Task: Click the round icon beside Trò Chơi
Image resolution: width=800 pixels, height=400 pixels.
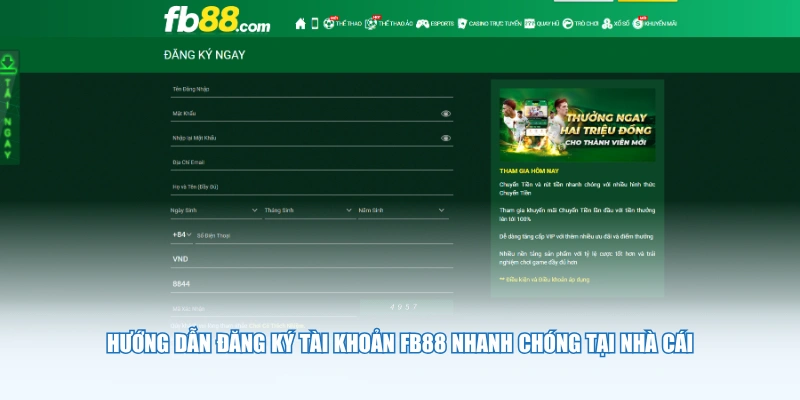Action: pyautogui.click(x=568, y=23)
